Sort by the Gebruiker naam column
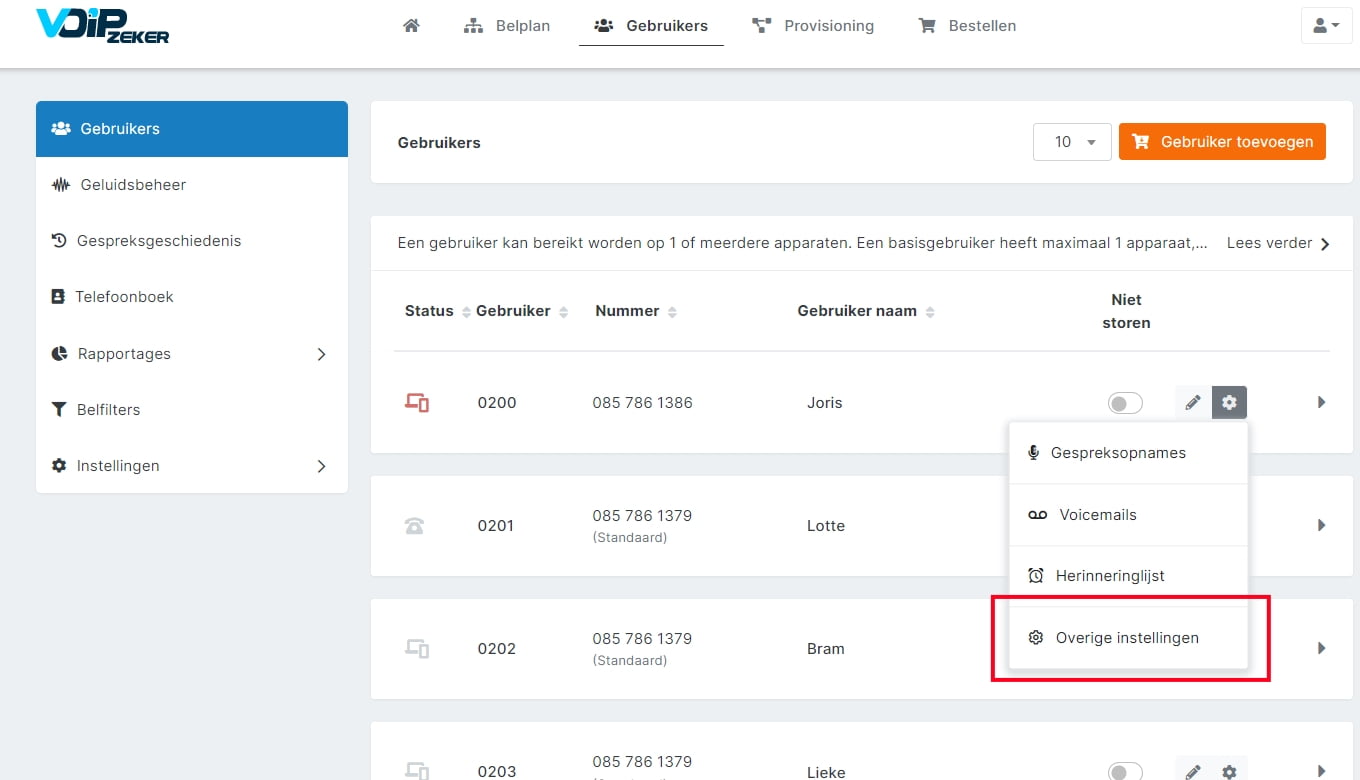 click(866, 311)
